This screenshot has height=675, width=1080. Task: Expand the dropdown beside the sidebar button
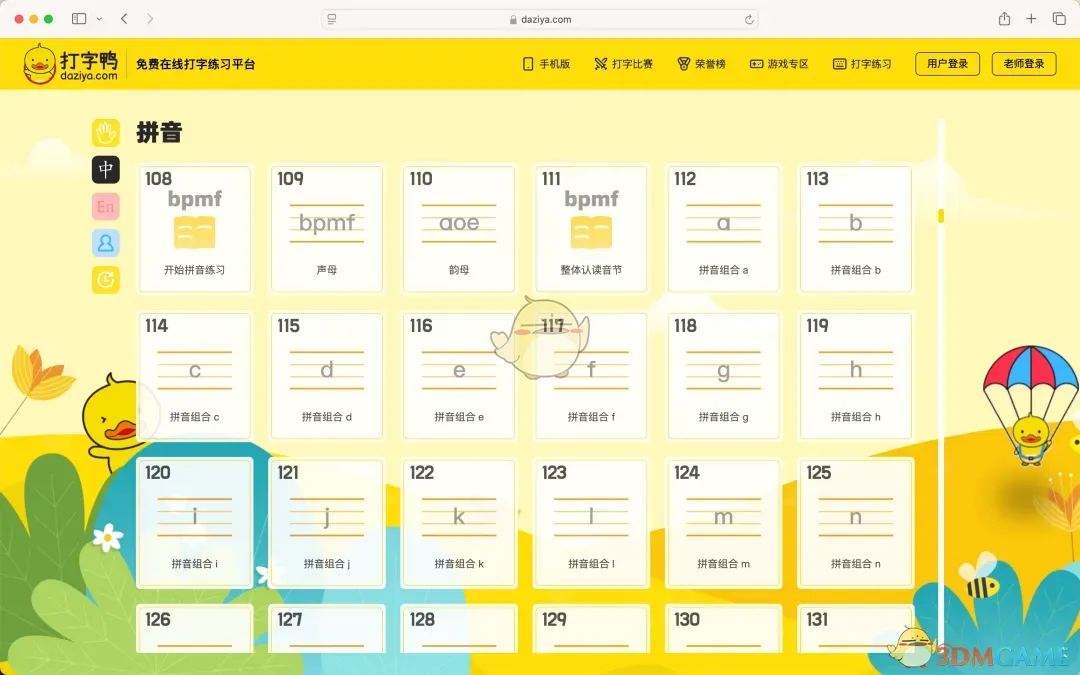click(100, 18)
